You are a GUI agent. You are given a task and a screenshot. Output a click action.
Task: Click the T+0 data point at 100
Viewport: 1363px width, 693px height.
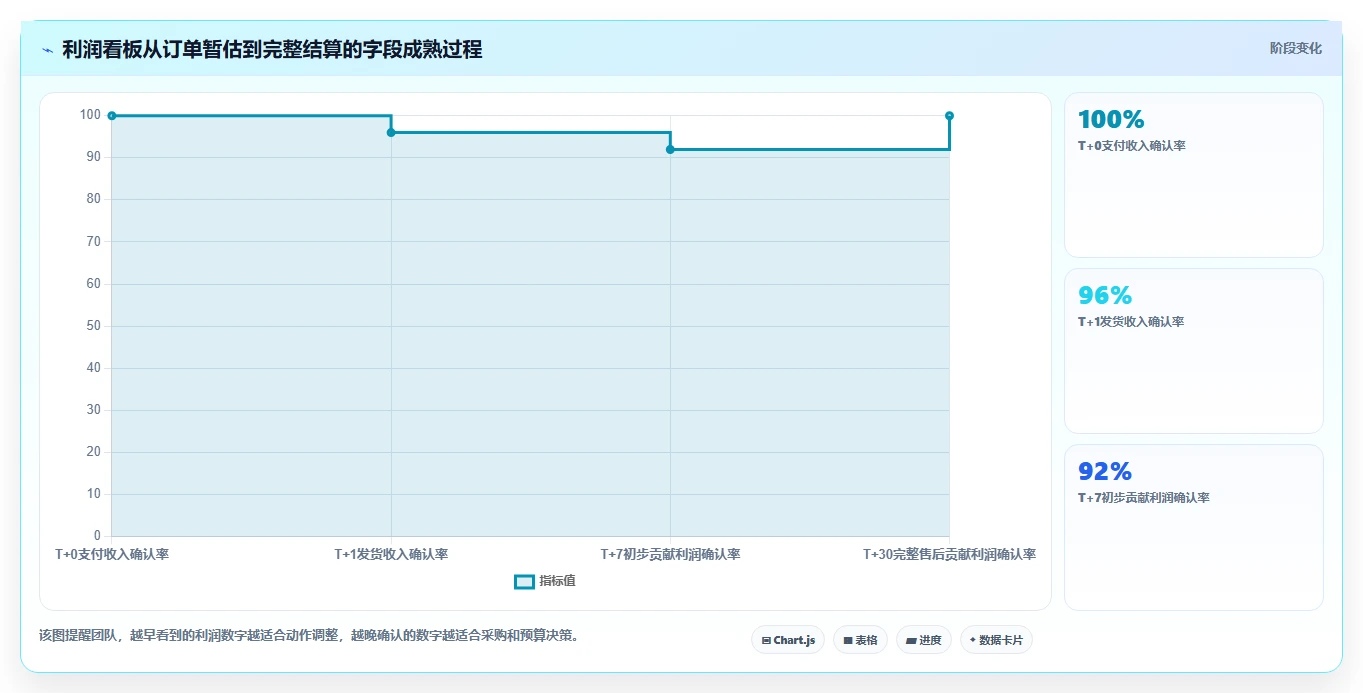tap(112, 116)
